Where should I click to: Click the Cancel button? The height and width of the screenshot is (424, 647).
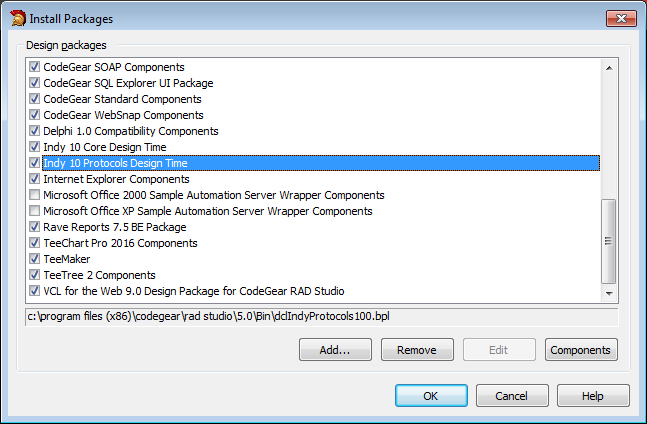point(512,396)
